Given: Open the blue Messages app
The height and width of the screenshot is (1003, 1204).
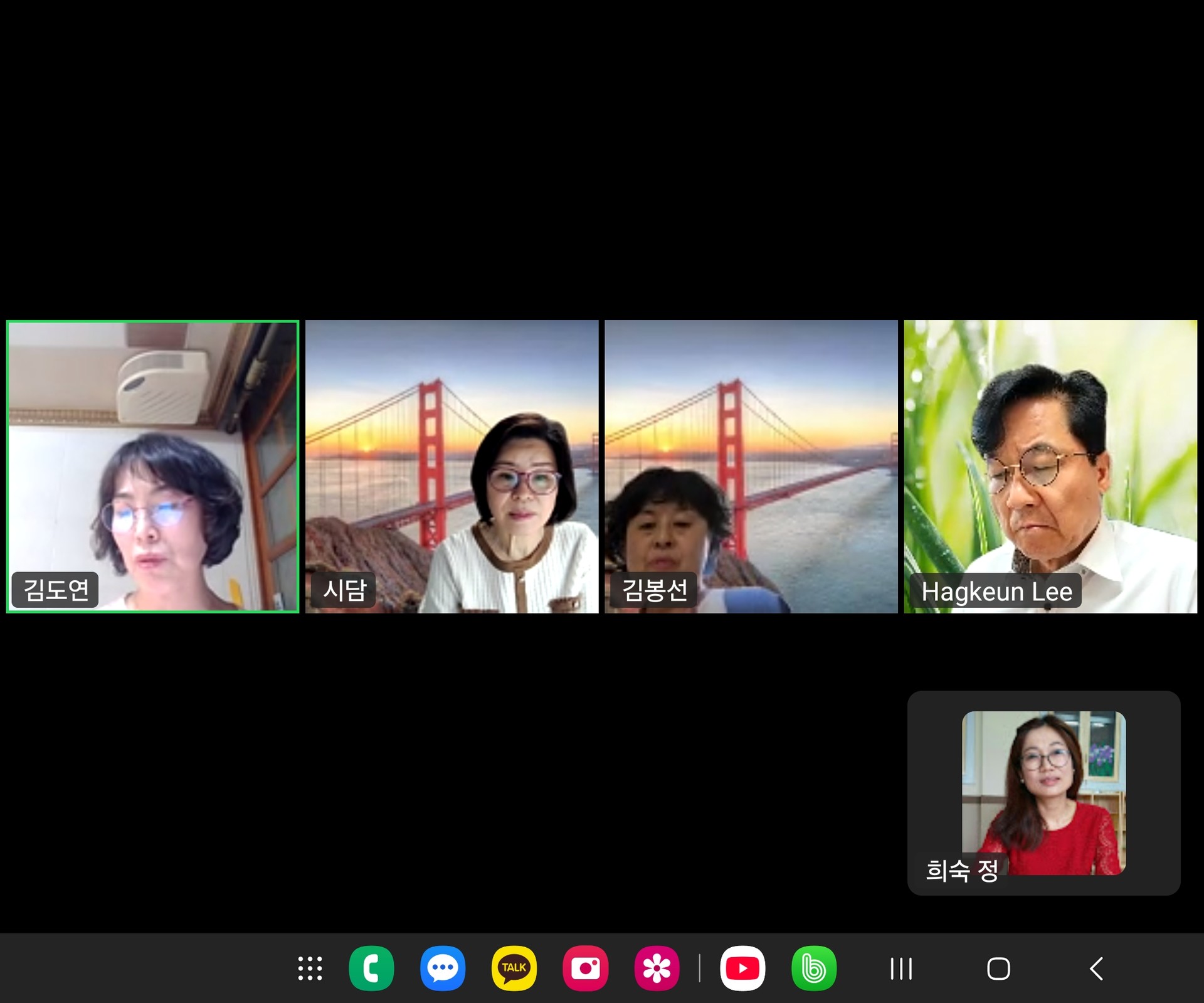Looking at the screenshot, I should (x=443, y=969).
